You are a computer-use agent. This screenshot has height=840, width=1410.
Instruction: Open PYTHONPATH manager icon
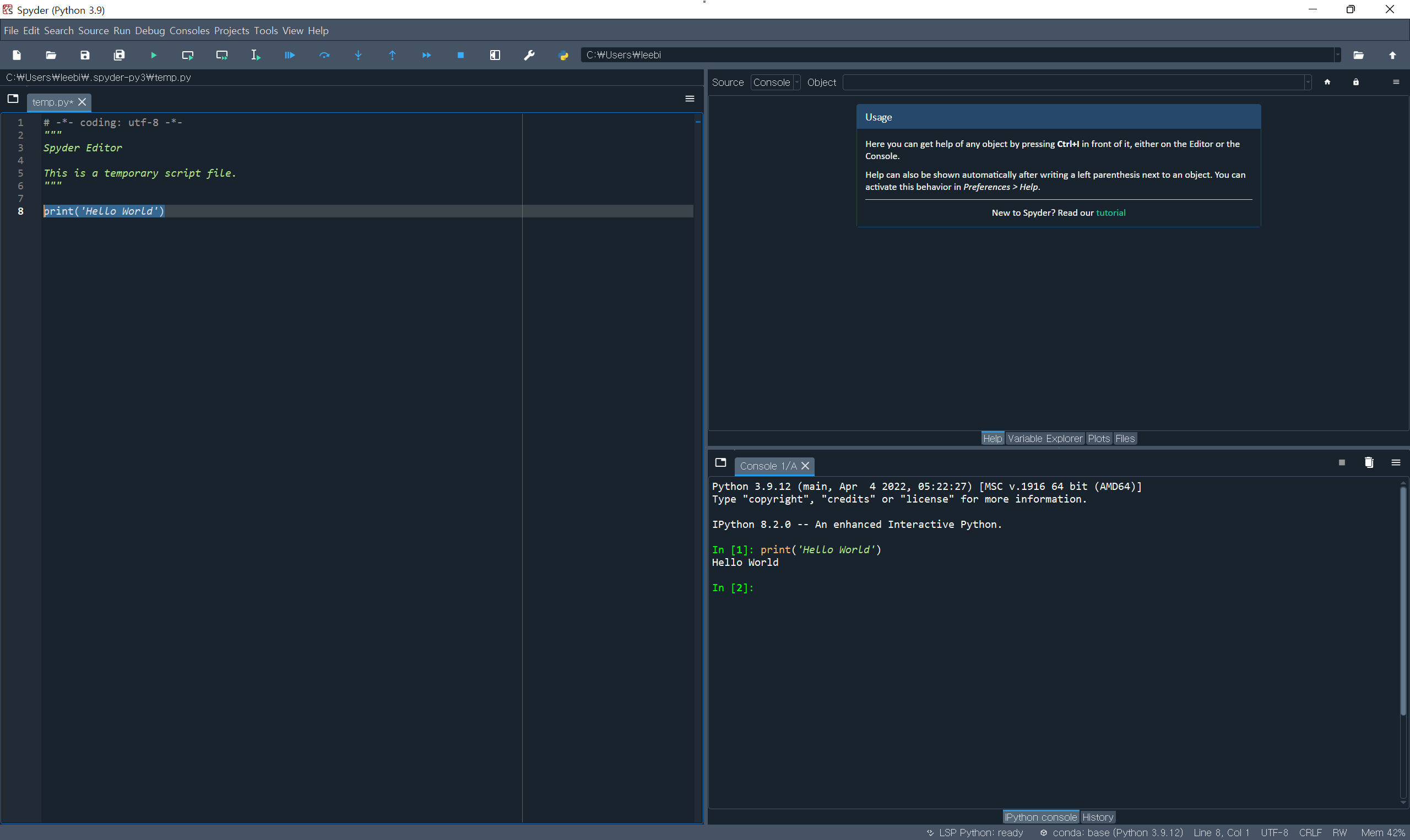click(563, 55)
